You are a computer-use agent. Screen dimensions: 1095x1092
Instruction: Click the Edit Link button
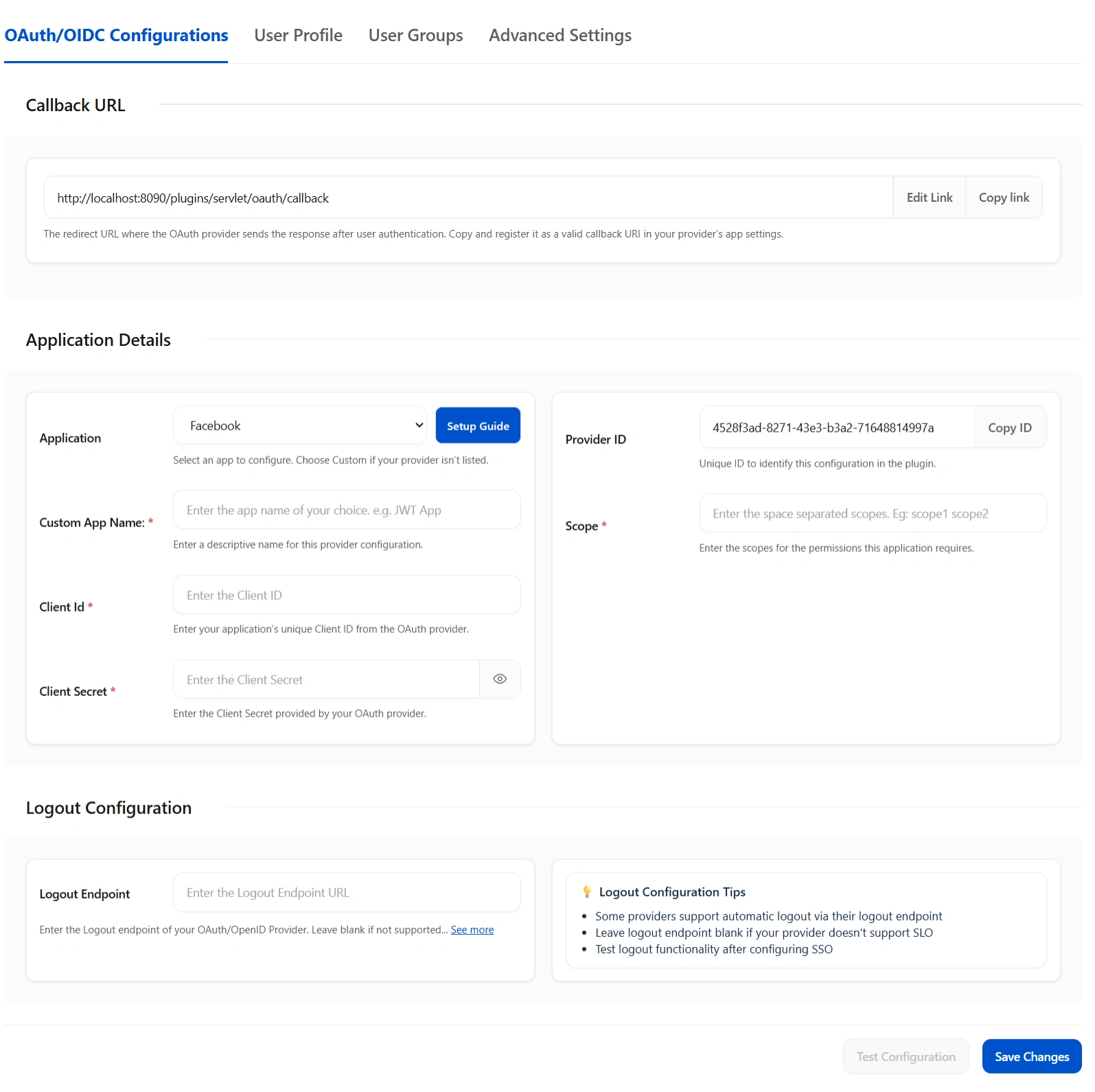pos(930,198)
